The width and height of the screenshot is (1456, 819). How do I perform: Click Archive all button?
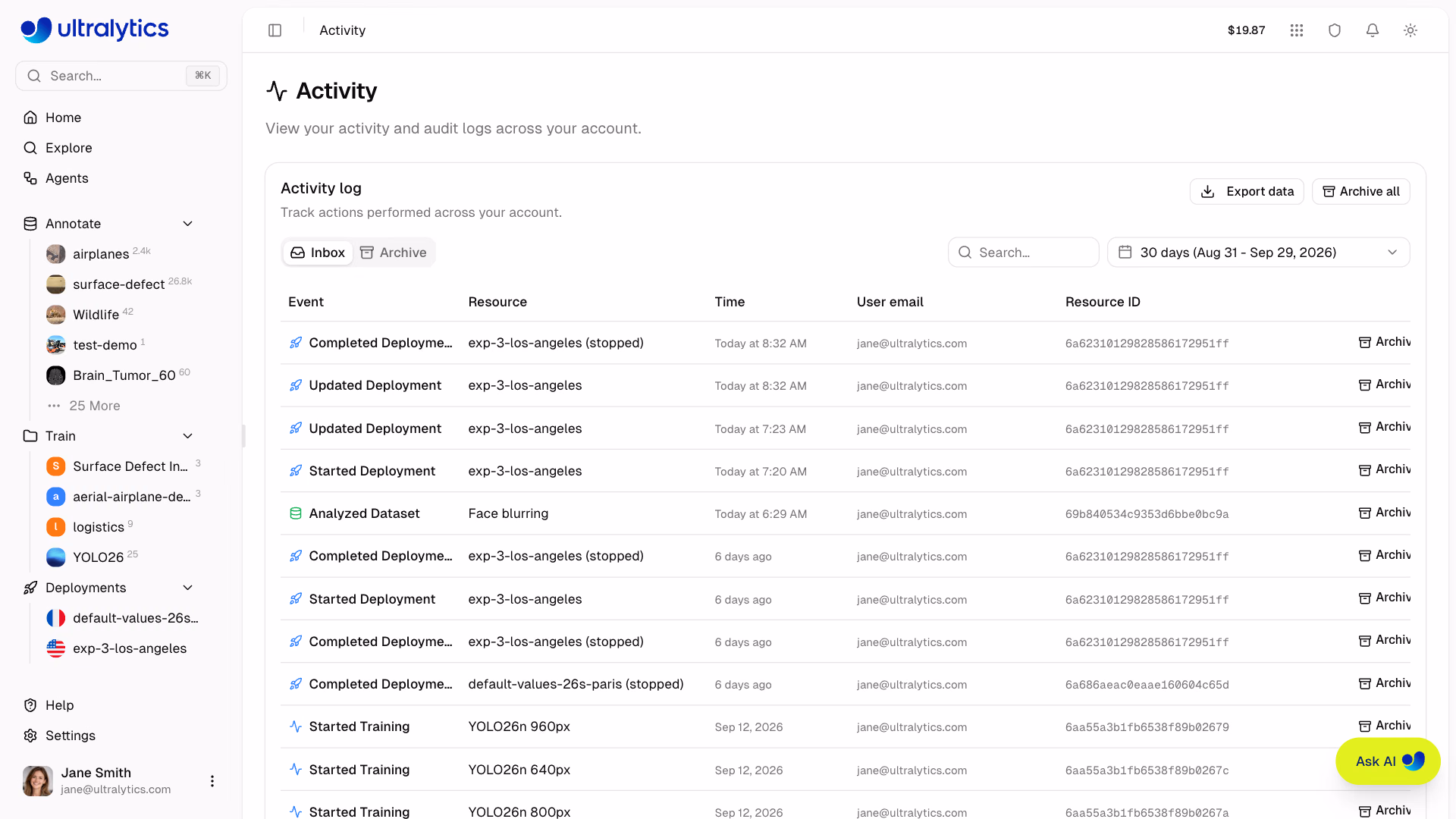(1361, 192)
